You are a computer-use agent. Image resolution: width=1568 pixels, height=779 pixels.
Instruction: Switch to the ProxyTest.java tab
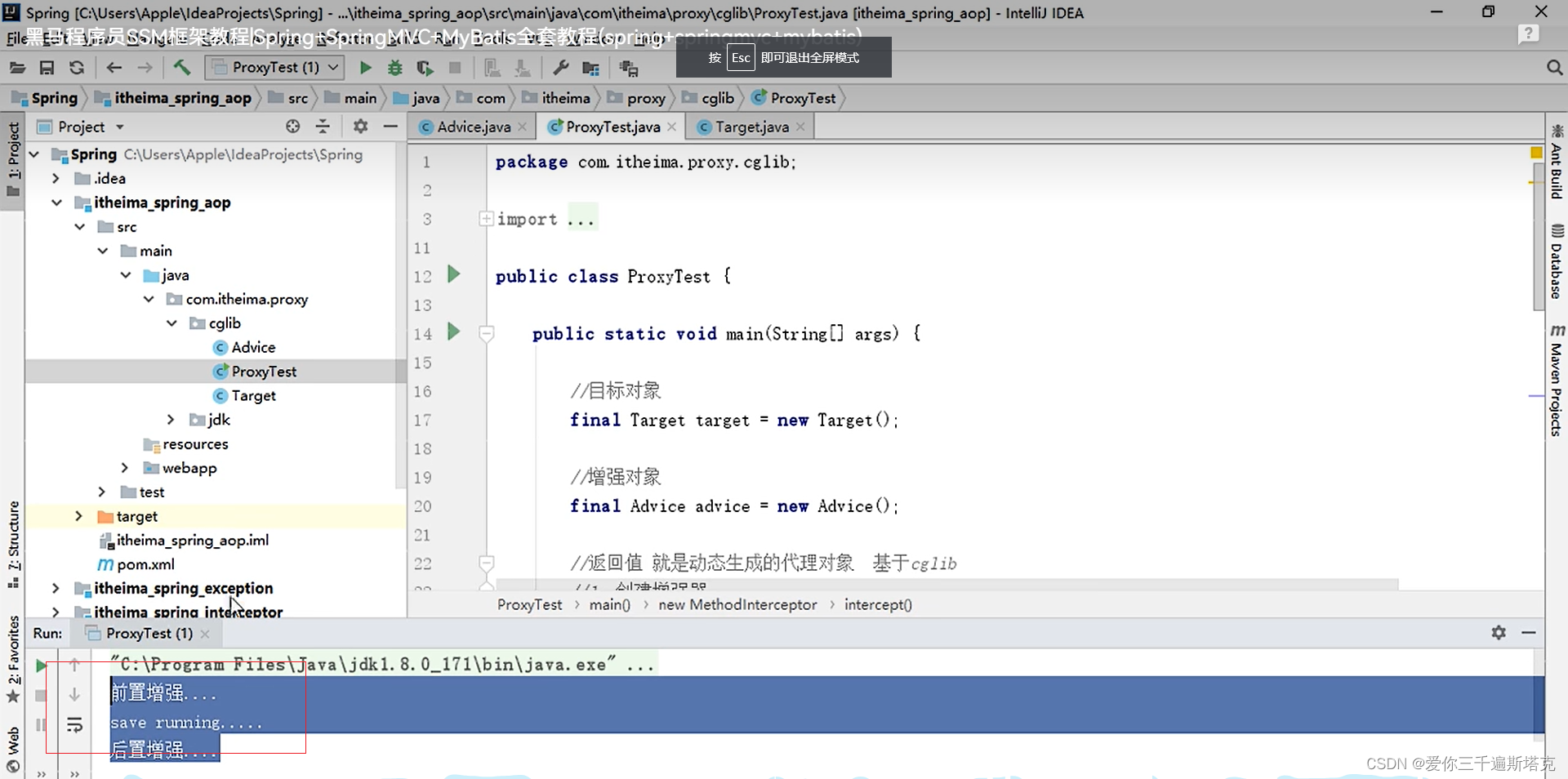(x=612, y=127)
